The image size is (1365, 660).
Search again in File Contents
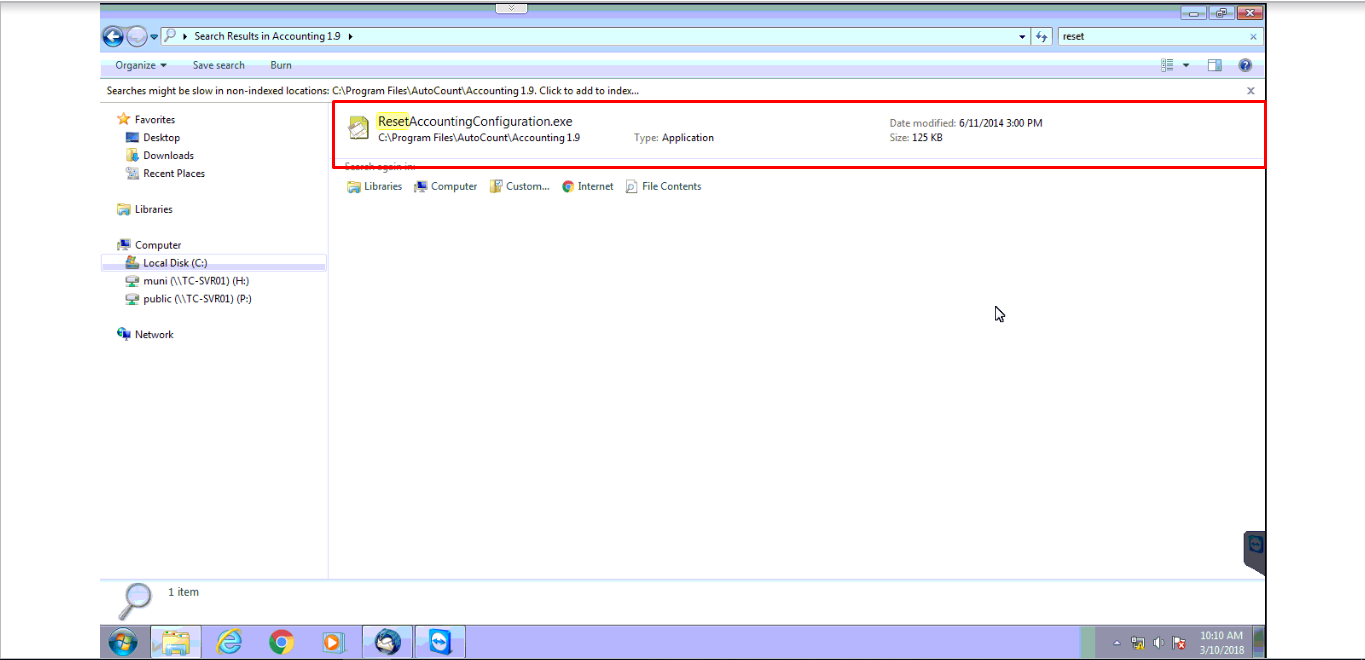664,187
